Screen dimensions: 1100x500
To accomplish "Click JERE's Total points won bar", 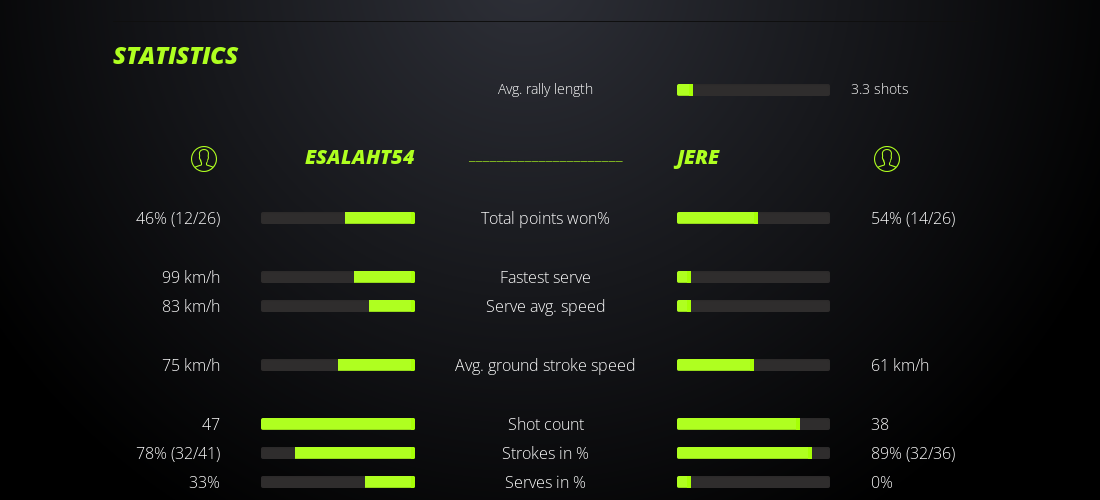I will coord(753,218).
